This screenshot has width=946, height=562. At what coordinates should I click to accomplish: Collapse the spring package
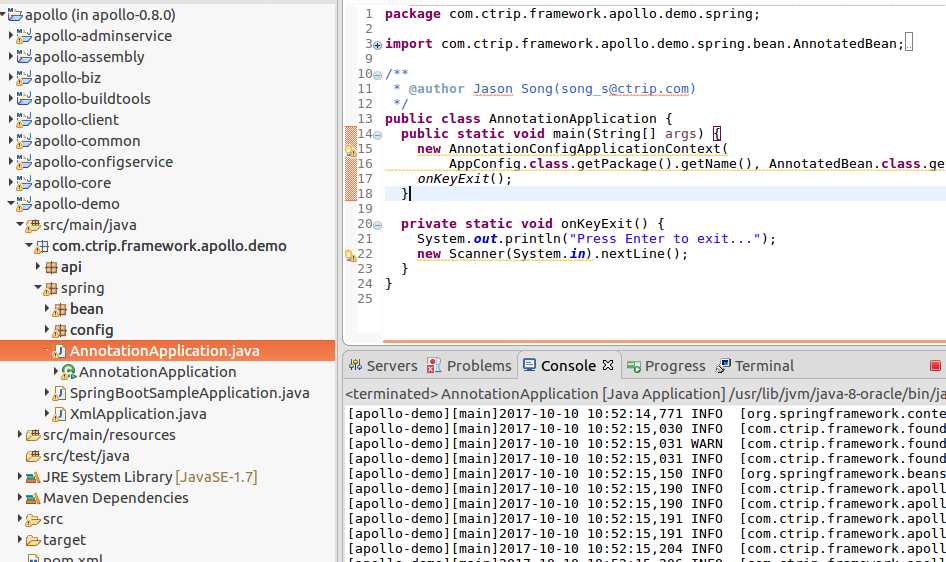point(38,288)
